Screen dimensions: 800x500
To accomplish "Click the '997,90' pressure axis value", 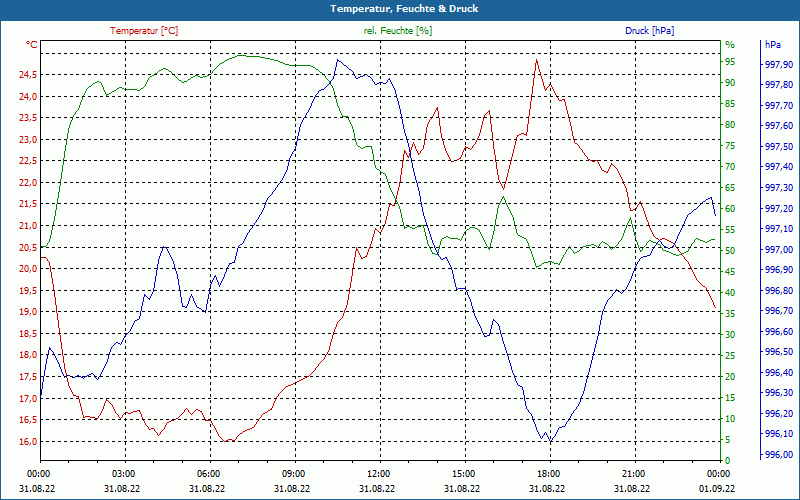I will coord(779,64).
